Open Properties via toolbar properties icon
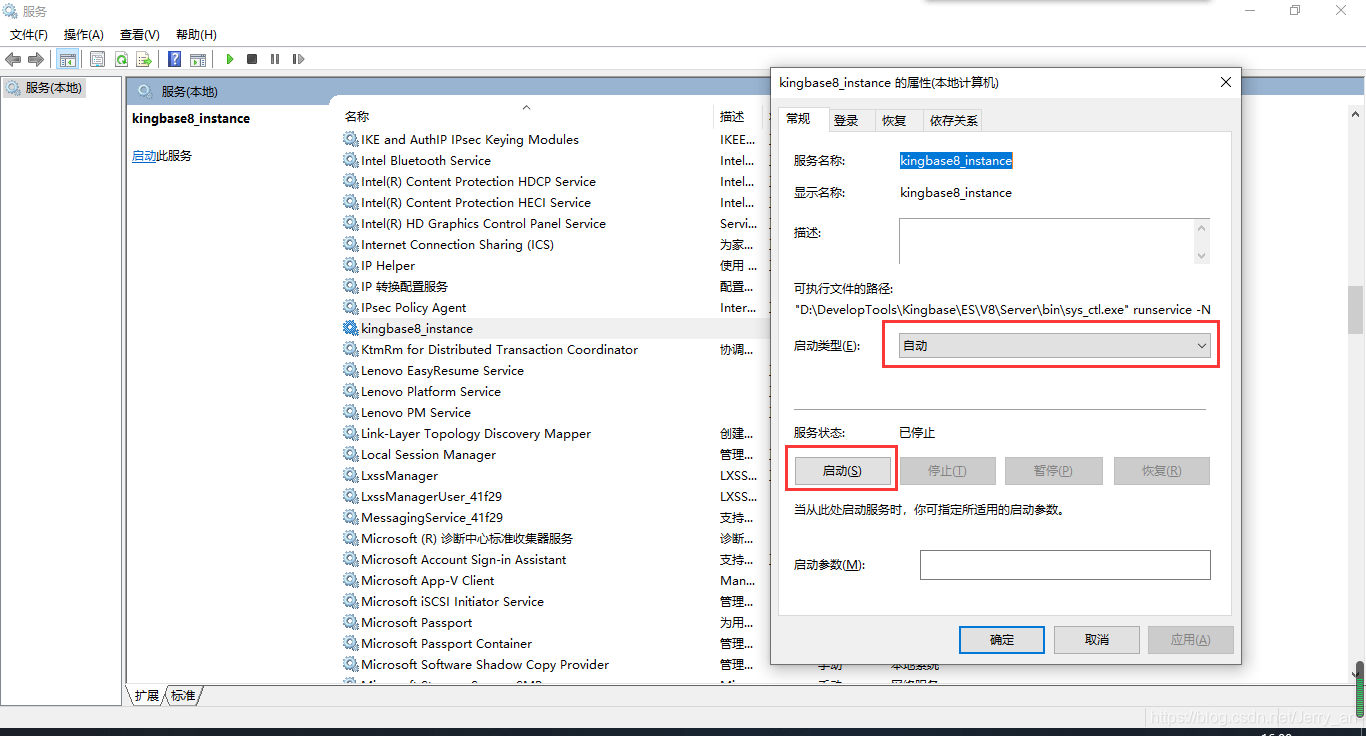Viewport: 1366px width, 736px height. click(x=97, y=59)
